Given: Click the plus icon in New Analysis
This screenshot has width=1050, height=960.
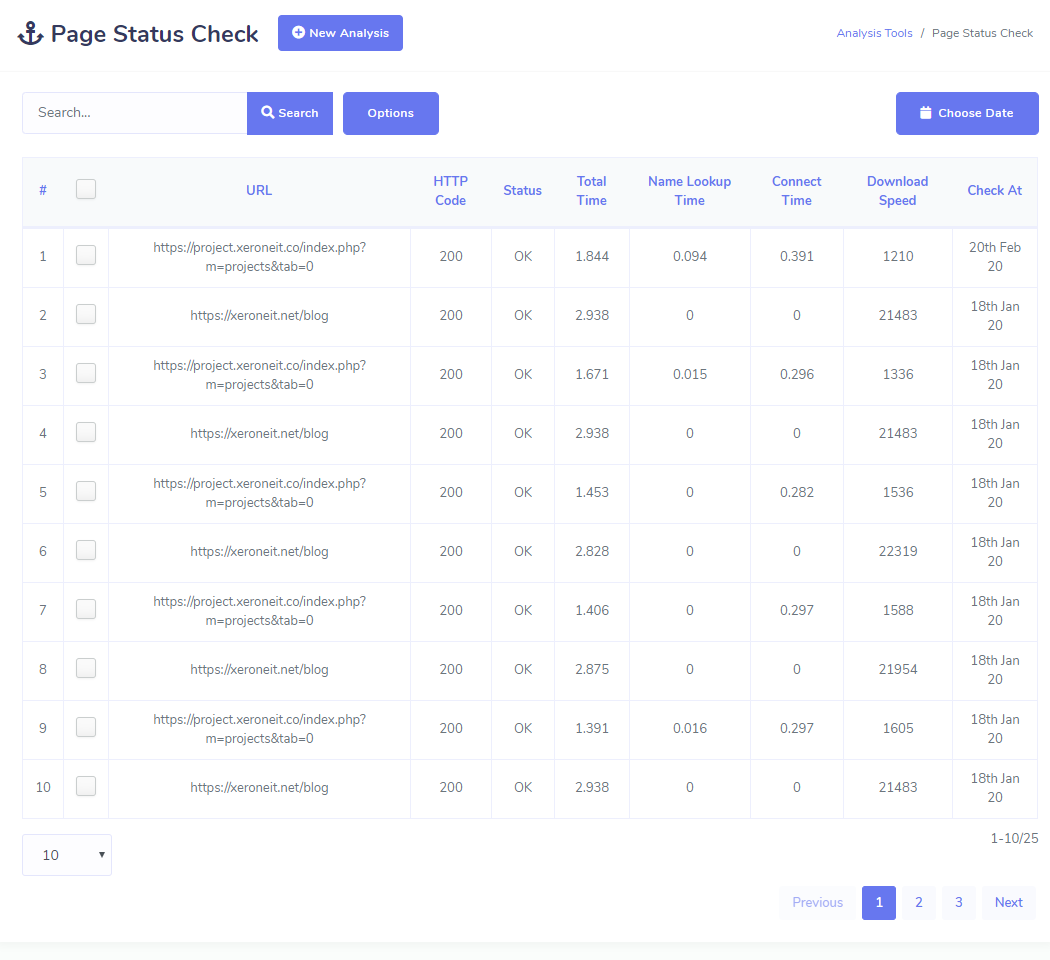Looking at the screenshot, I should pyautogui.click(x=298, y=33).
